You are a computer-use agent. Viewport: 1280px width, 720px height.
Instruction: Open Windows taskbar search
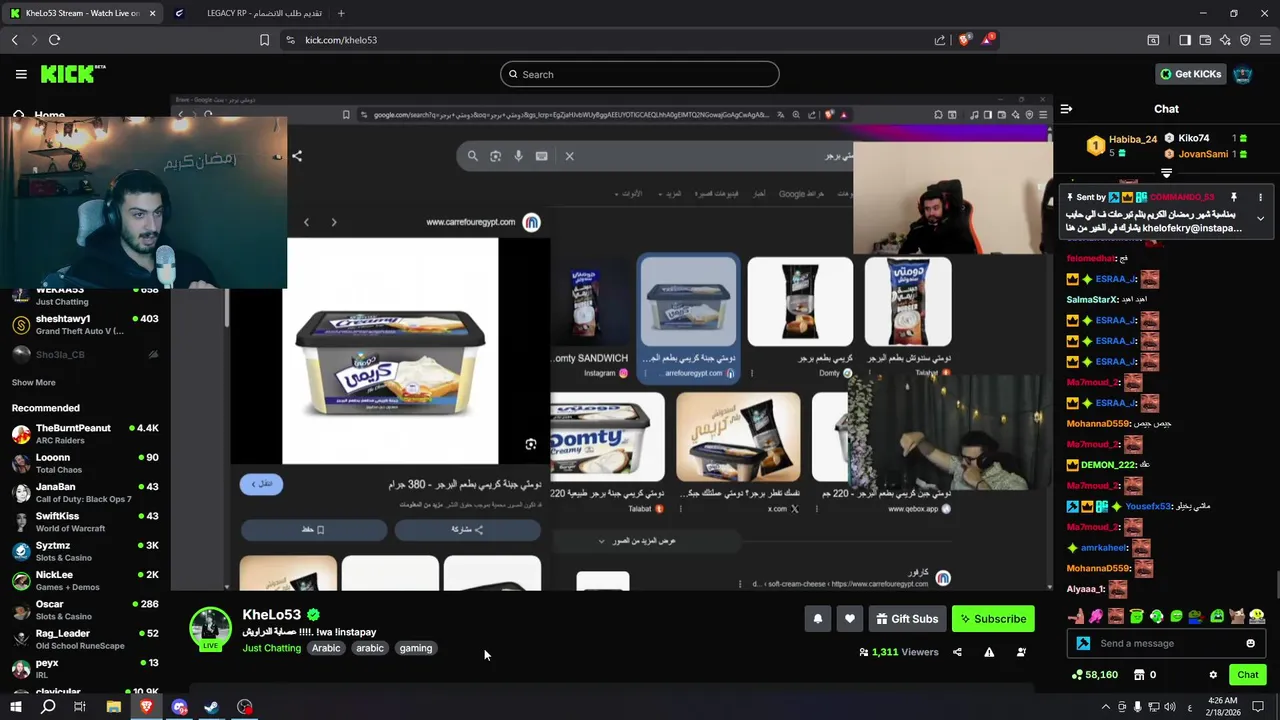pyautogui.click(x=48, y=707)
